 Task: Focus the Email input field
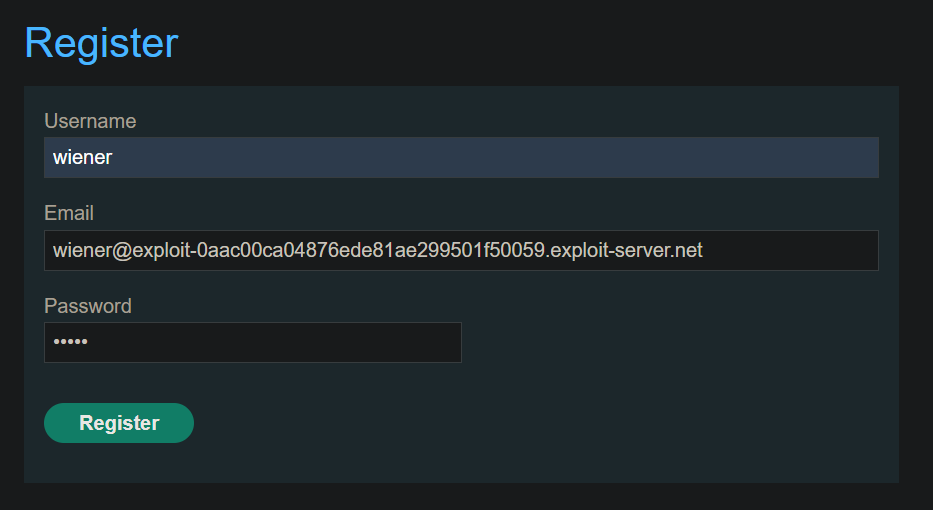click(461, 251)
